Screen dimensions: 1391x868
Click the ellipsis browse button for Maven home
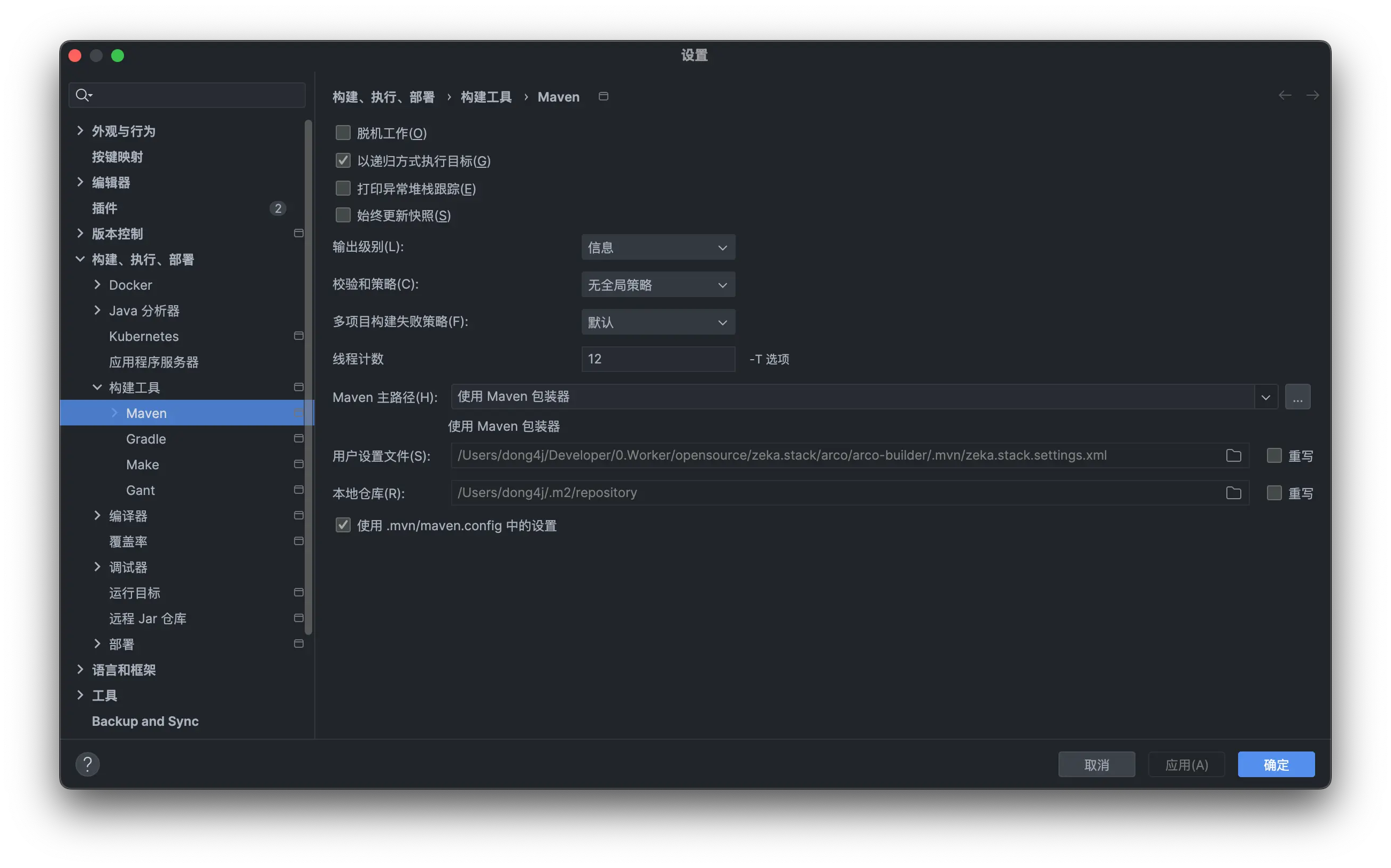tap(1297, 397)
